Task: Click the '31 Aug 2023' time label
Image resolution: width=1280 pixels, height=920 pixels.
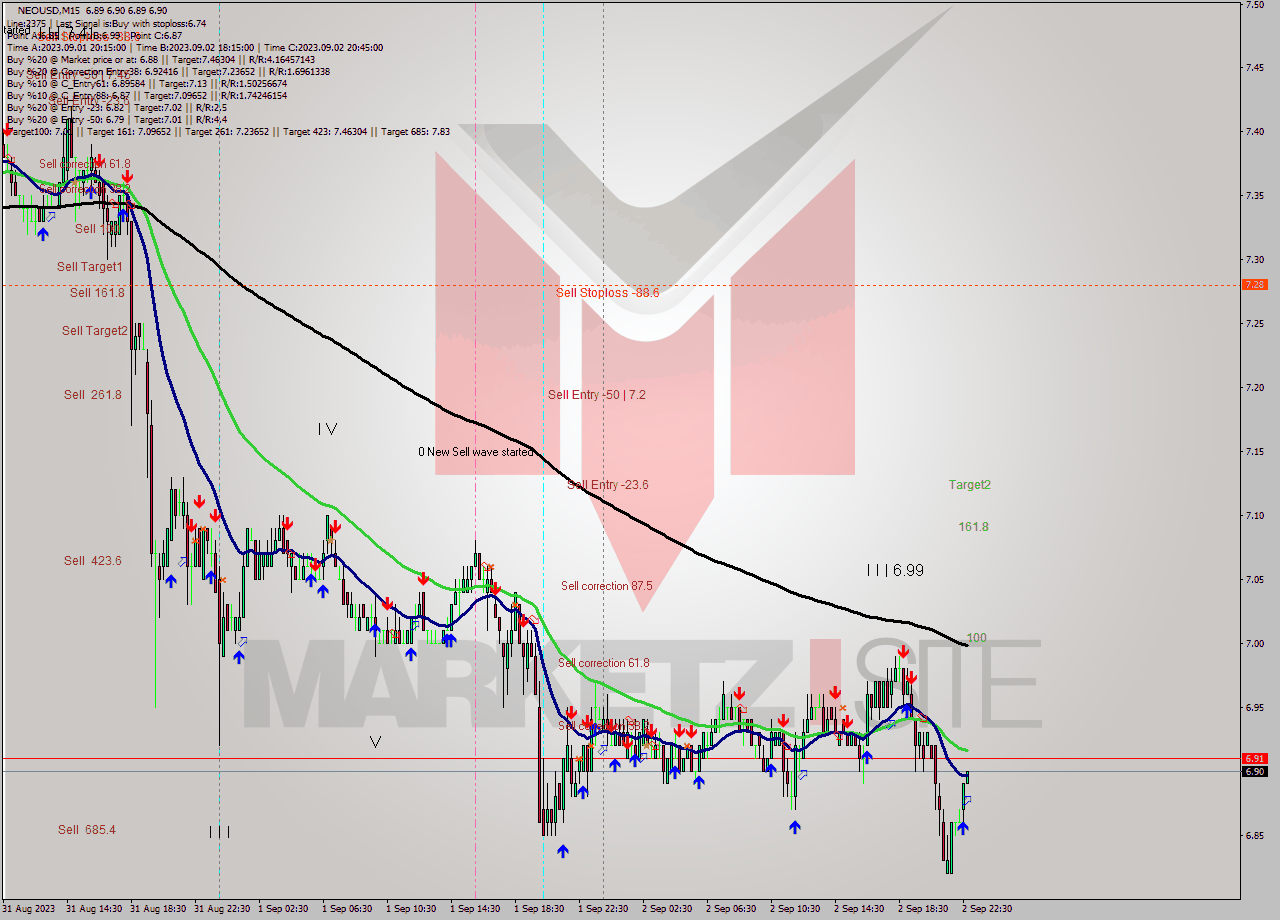Action: coord(30,909)
